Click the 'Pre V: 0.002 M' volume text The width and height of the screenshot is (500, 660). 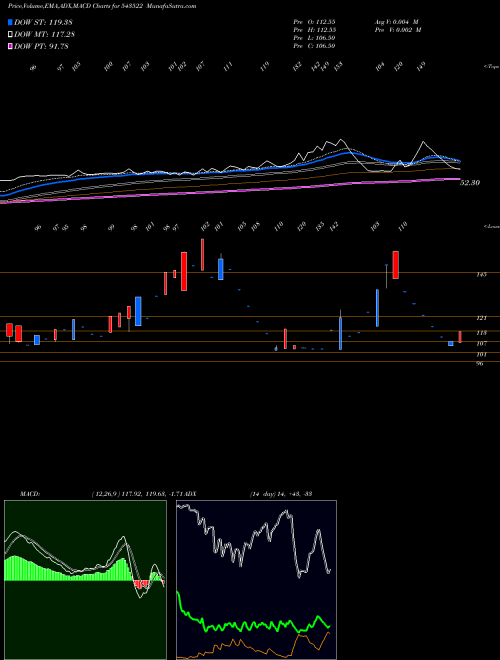pyautogui.click(x=398, y=30)
